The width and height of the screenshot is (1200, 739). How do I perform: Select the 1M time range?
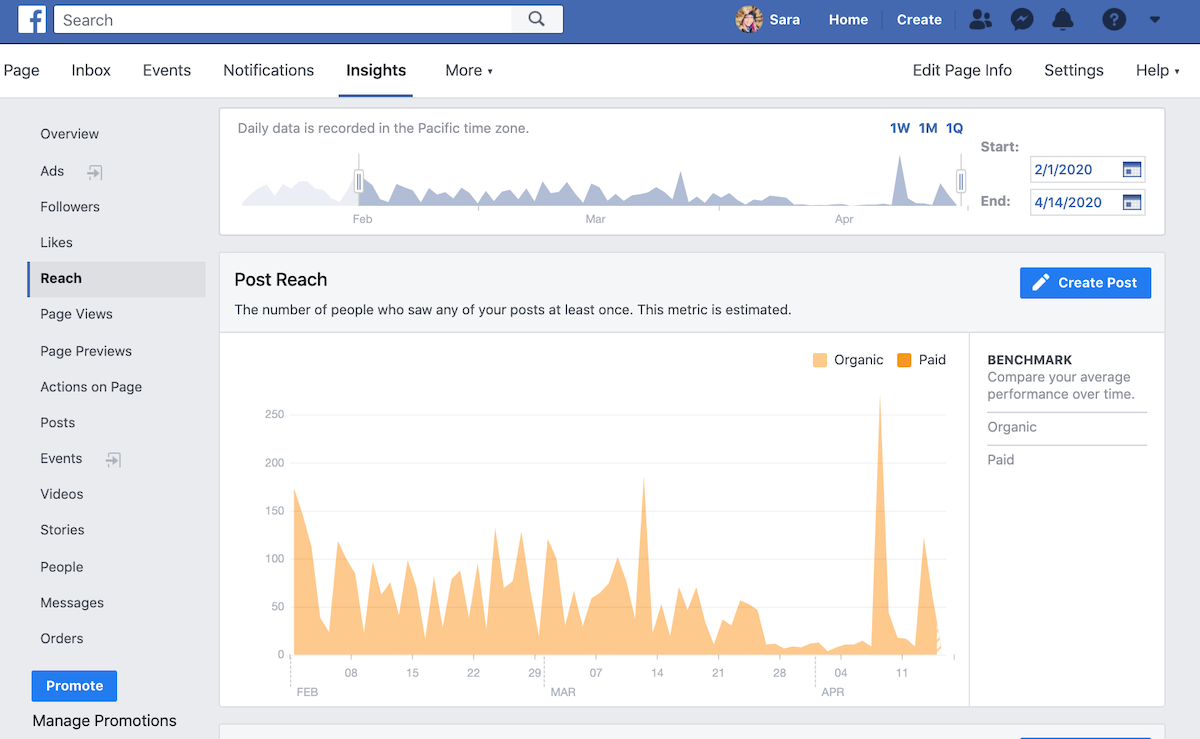point(928,128)
